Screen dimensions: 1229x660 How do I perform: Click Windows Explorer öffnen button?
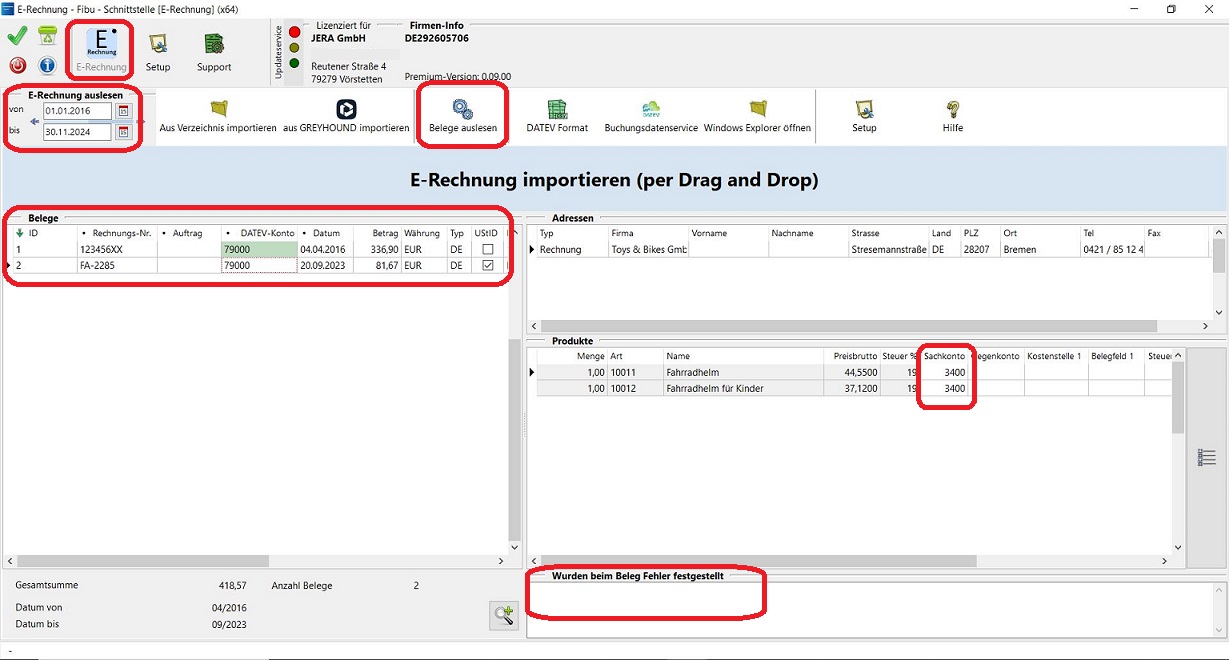click(757, 116)
